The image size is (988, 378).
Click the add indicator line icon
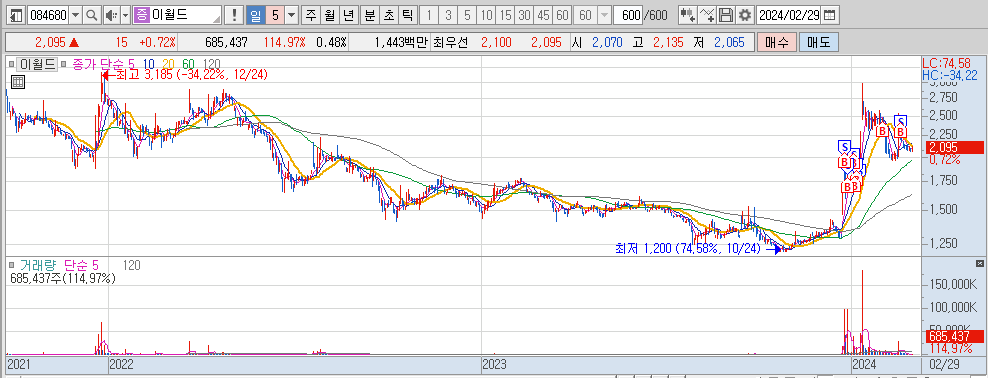tap(708, 14)
